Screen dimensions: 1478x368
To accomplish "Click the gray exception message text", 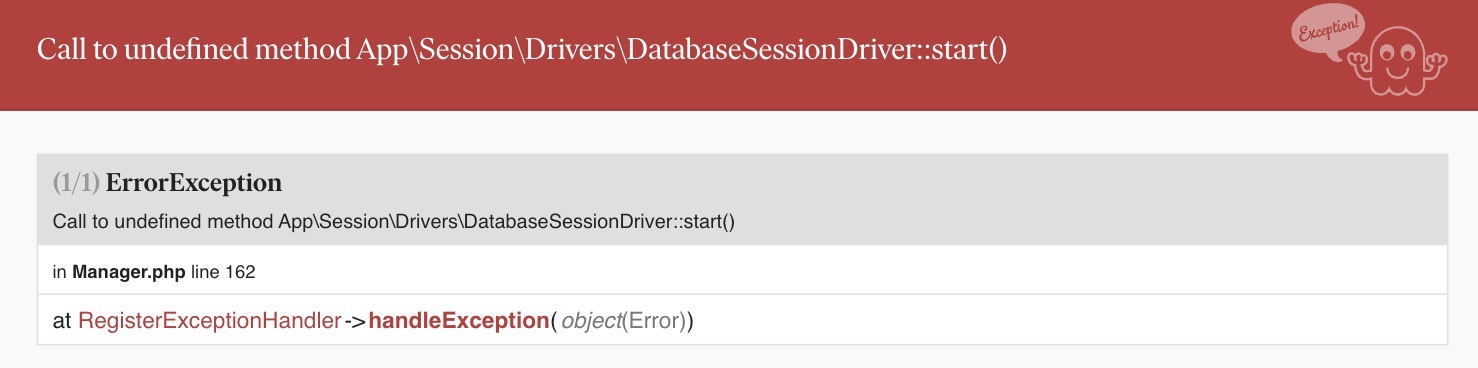I will (393, 221).
